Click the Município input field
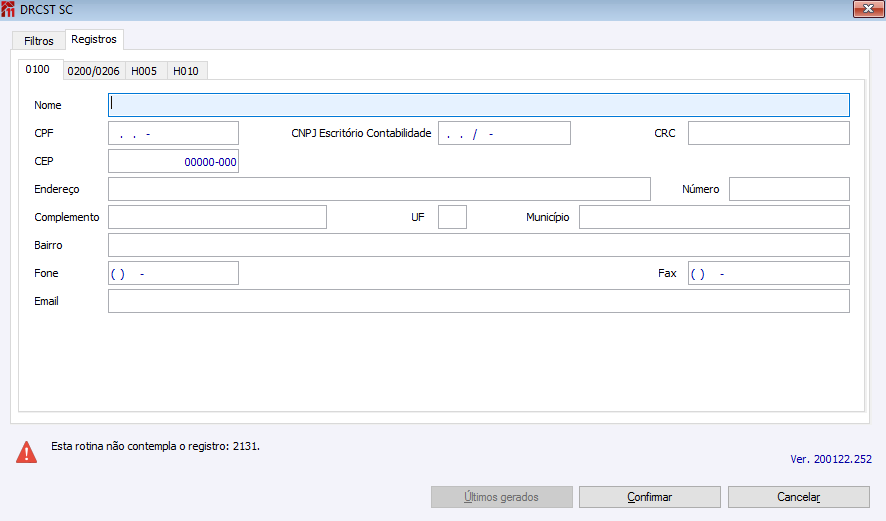This screenshot has width=886, height=521. tap(714, 217)
